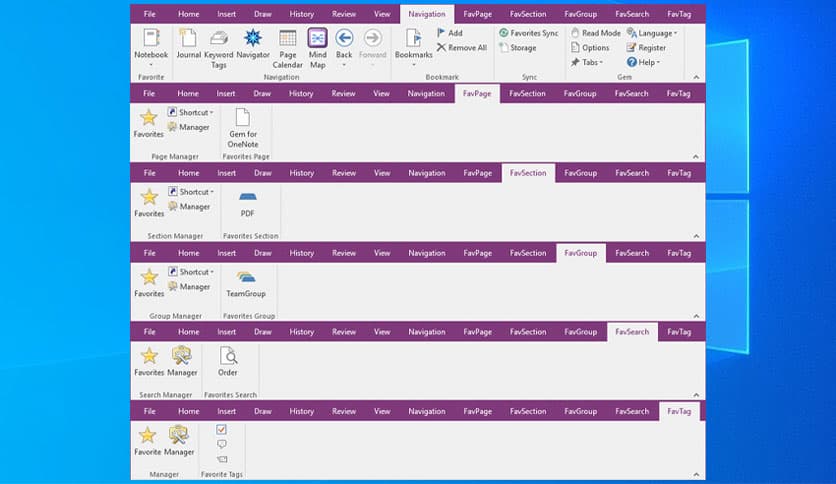Screen dimensions: 836x484
Task: Open Storage in the Sync group
Action: 518,47
